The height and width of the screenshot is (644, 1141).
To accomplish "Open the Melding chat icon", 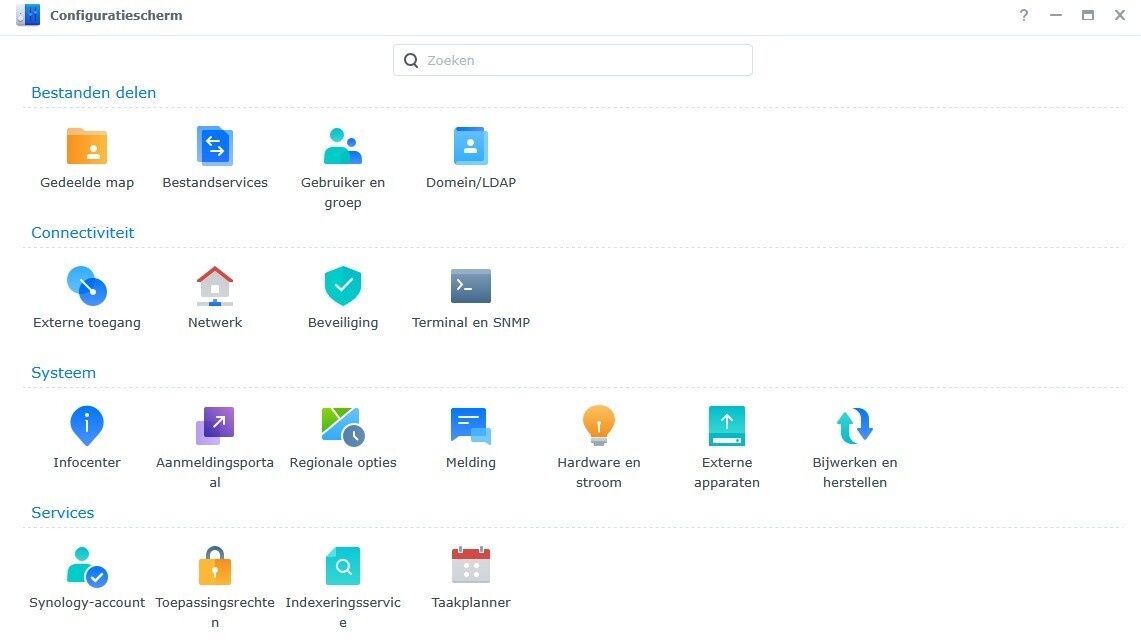I will pos(471,426).
